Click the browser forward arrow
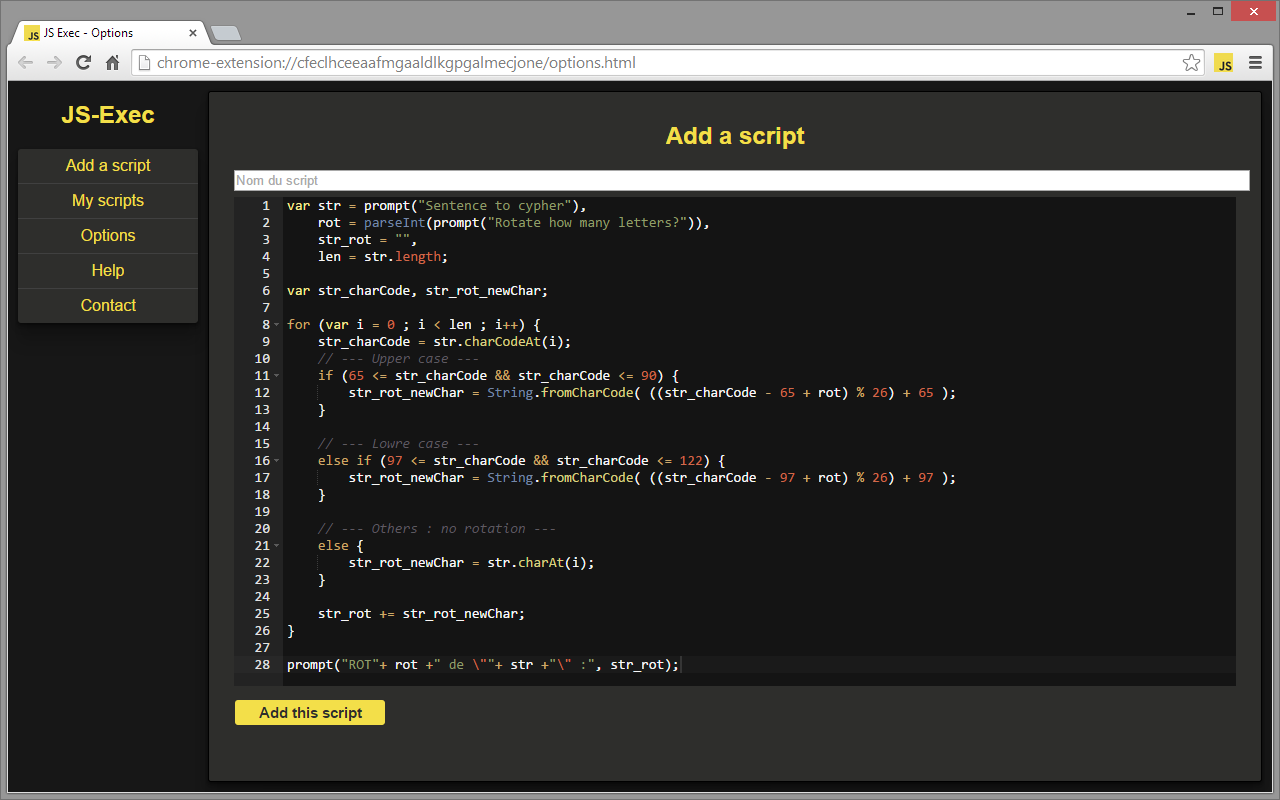1280x800 pixels. [55, 63]
